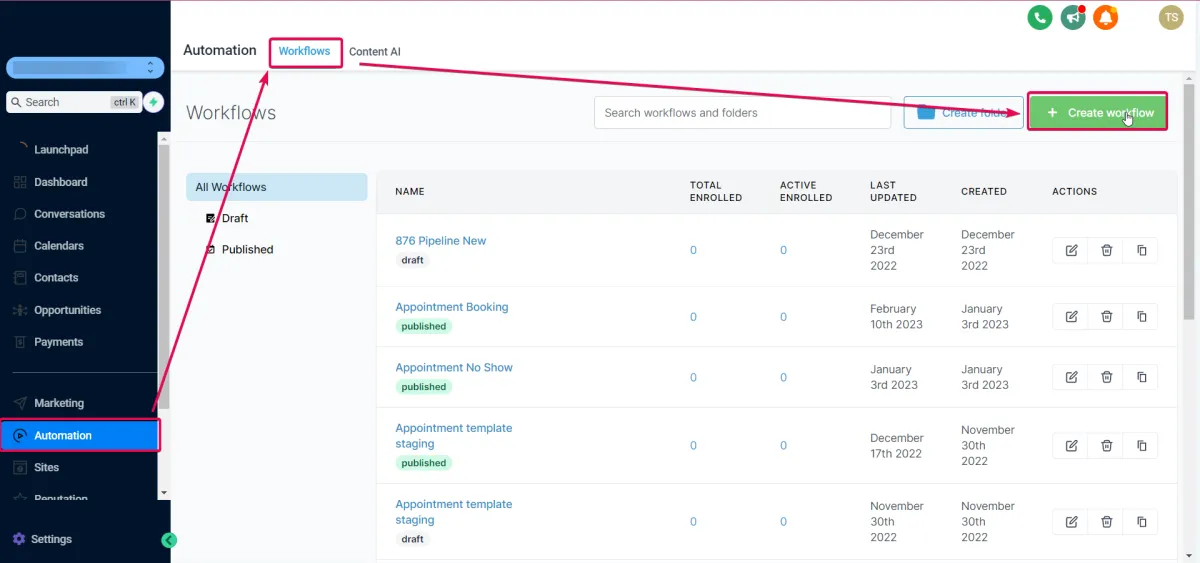Click the TS user avatar
The width and height of the screenshot is (1200, 563).
(x=1171, y=17)
